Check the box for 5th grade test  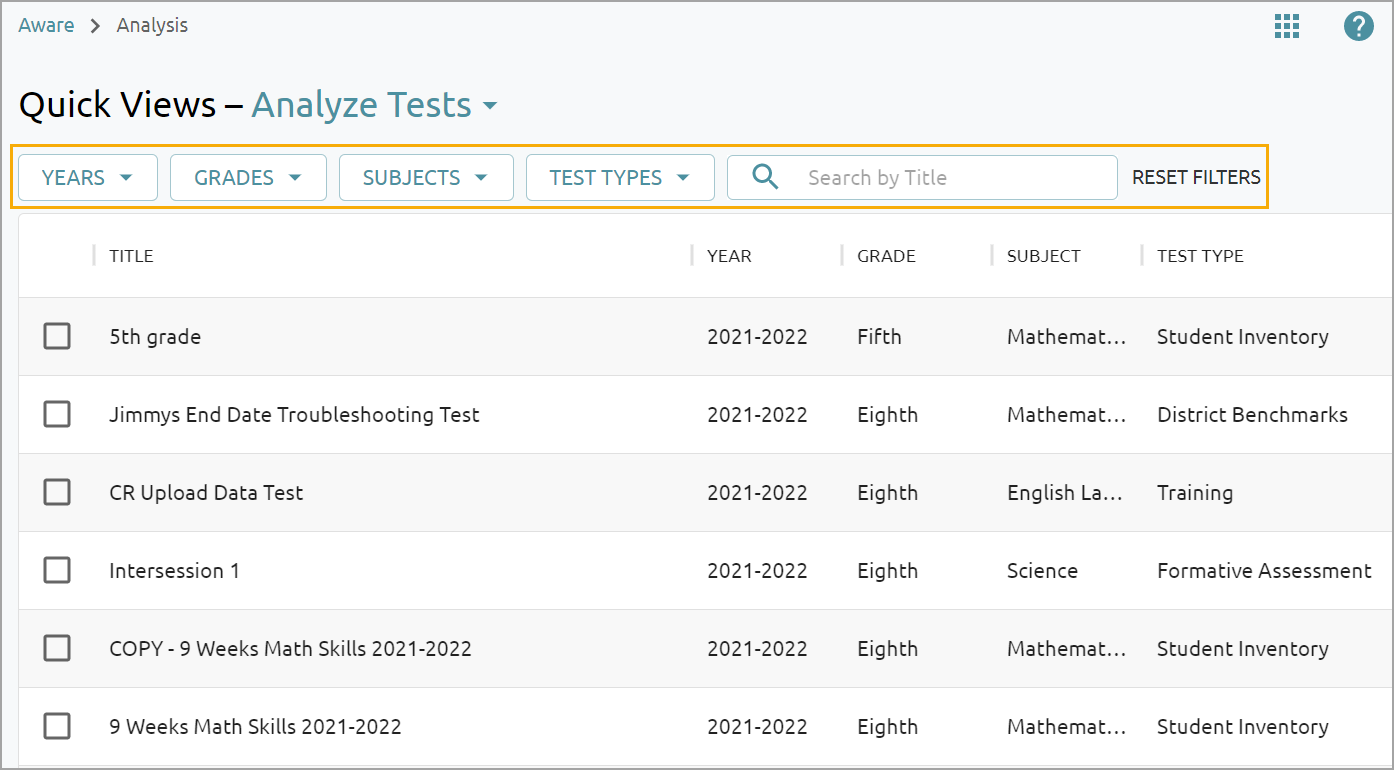pos(57,336)
